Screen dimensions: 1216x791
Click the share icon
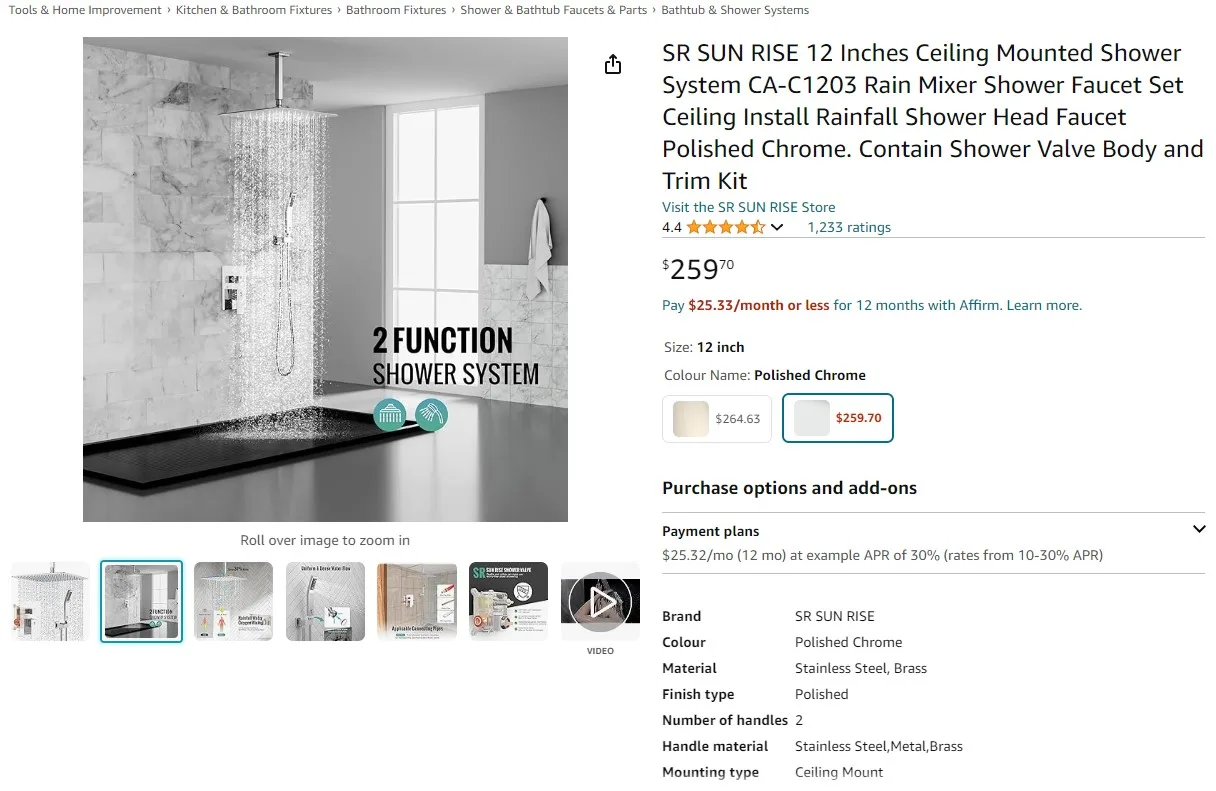click(x=612, y=63)
